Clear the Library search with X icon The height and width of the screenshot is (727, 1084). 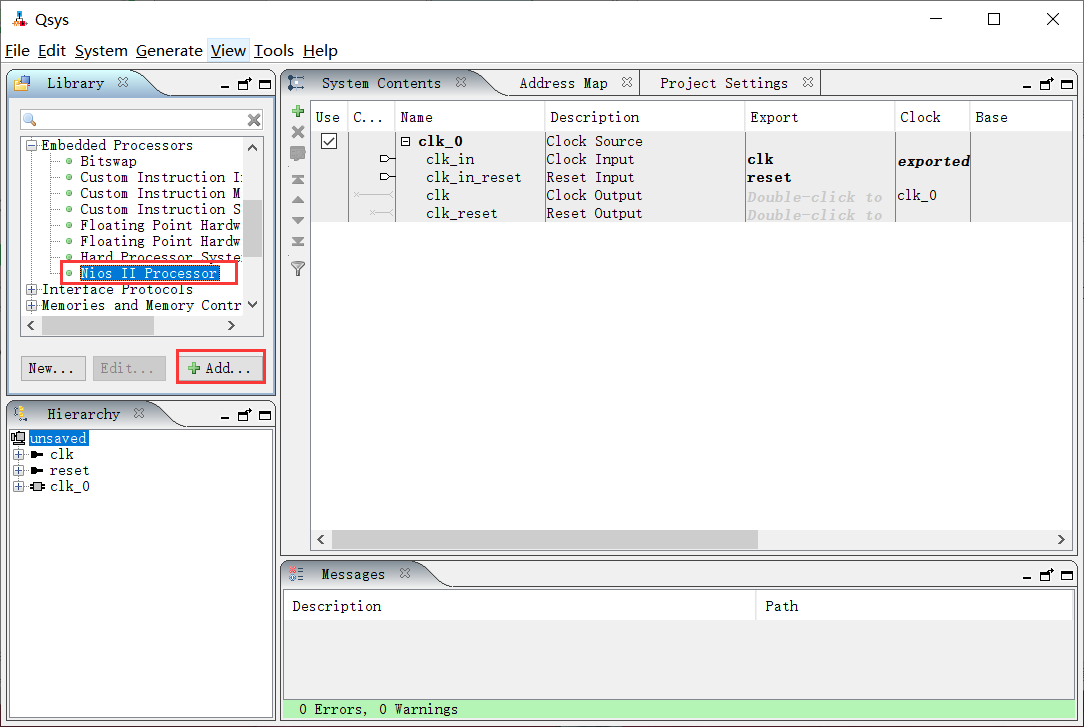coord(254,120)
